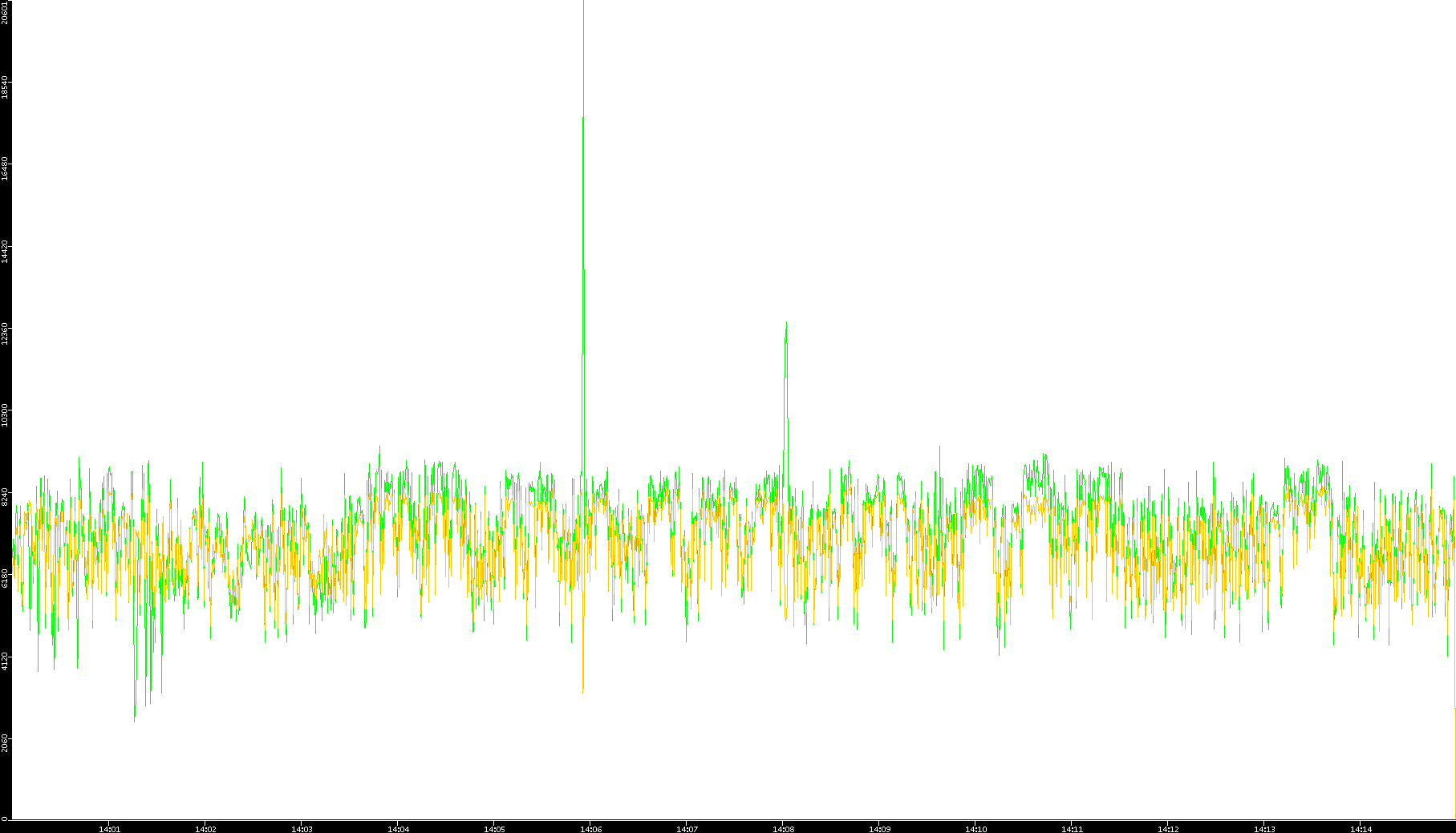This screenshot has height=833, width=1456.
Task: Click the 14420 y-axis label
Action: pos(5,252)
